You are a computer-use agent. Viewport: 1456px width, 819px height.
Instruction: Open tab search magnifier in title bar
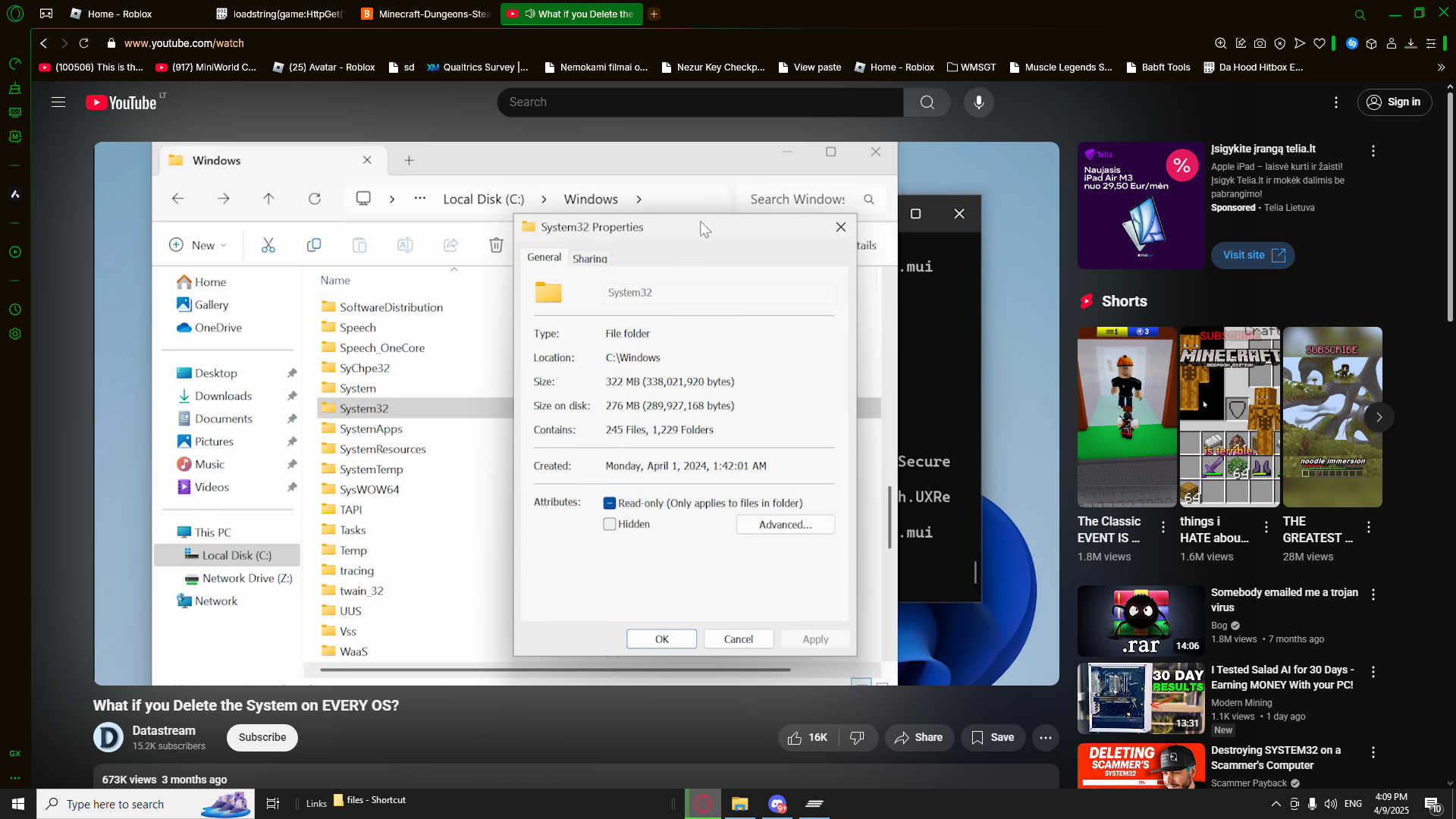coord(1360,14)
